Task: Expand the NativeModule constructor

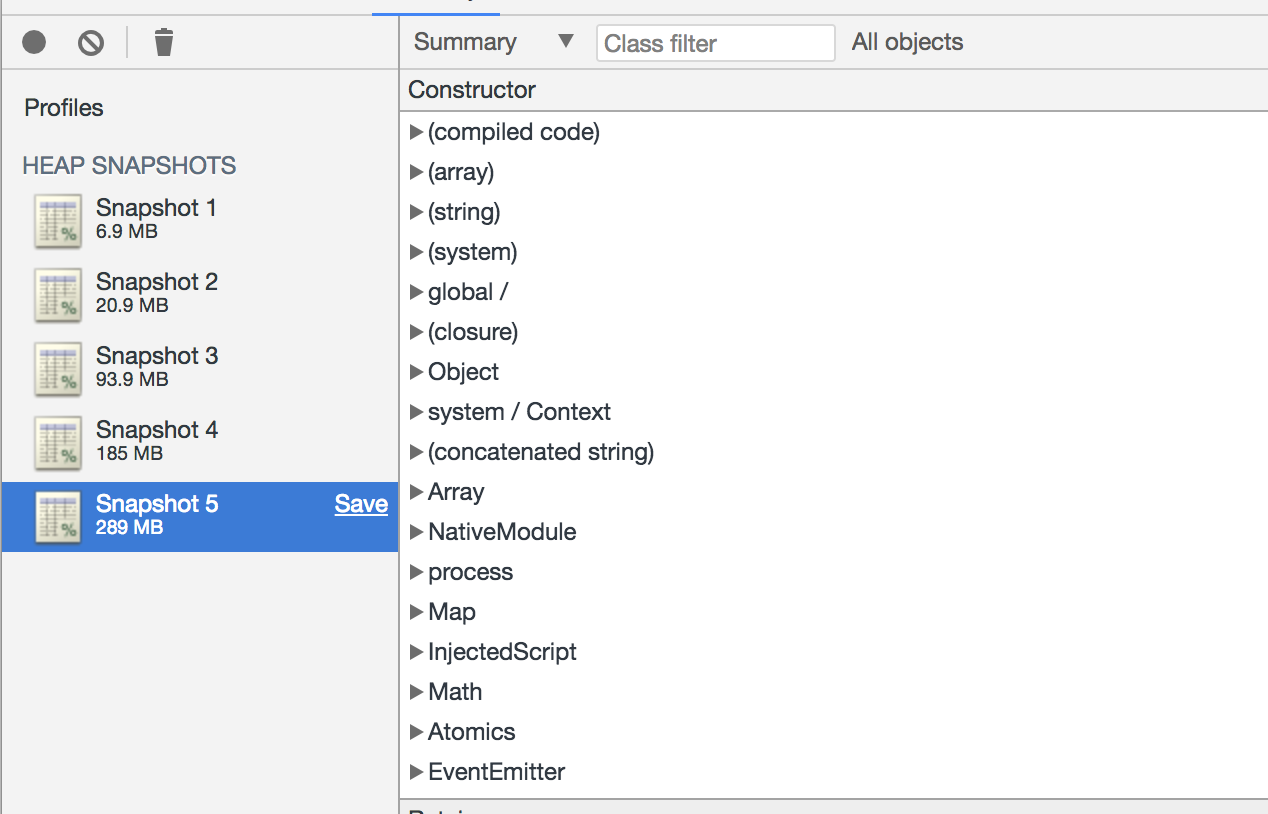Action: [x=416, y=531]
